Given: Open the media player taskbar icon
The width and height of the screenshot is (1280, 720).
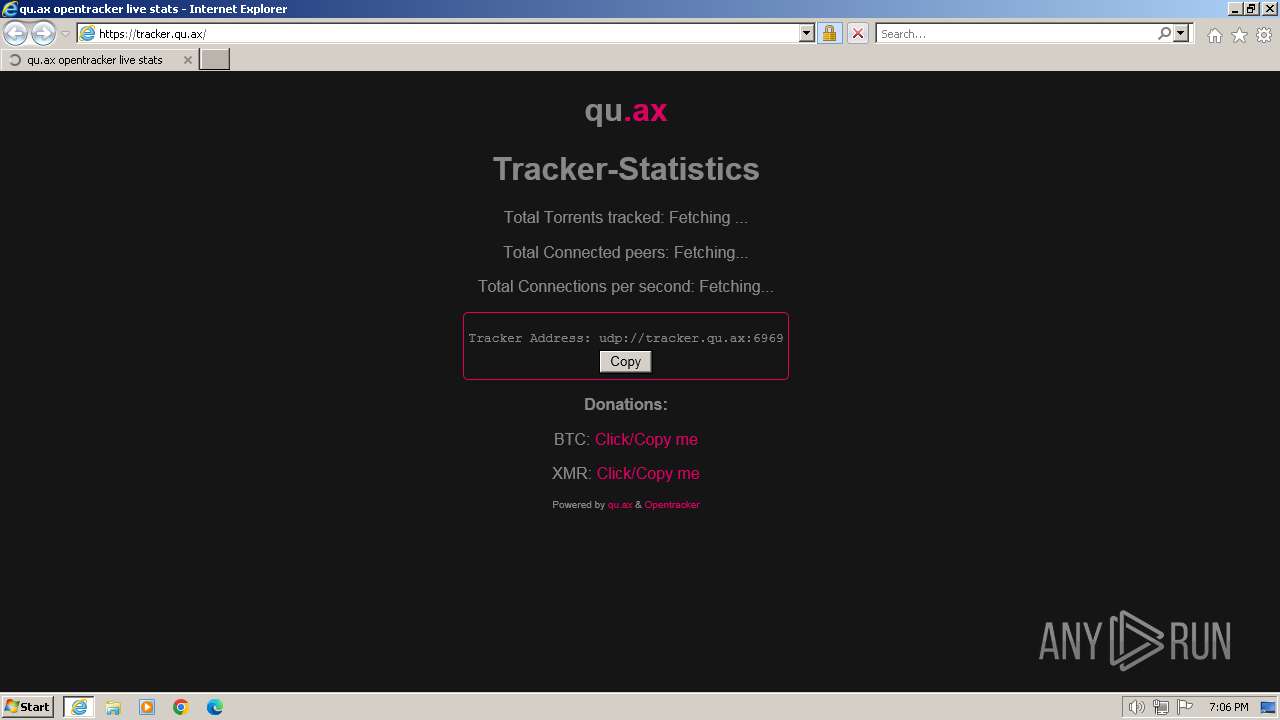Looking at the screenshot, I should 147,707.
